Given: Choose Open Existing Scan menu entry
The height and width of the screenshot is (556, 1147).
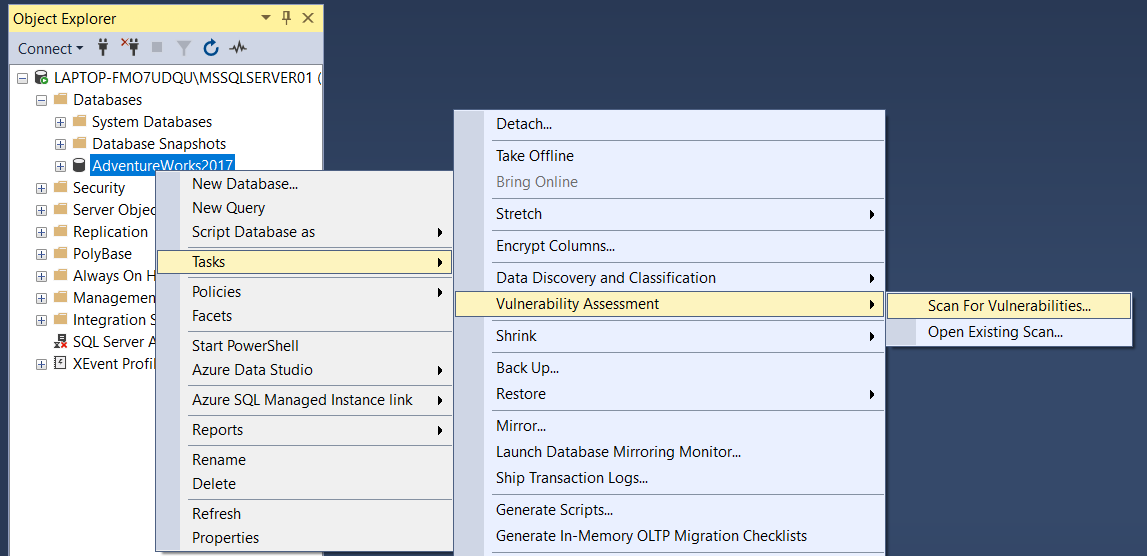Looking at the screenshot, I should pyautogui.click(x=1009, y=332).
